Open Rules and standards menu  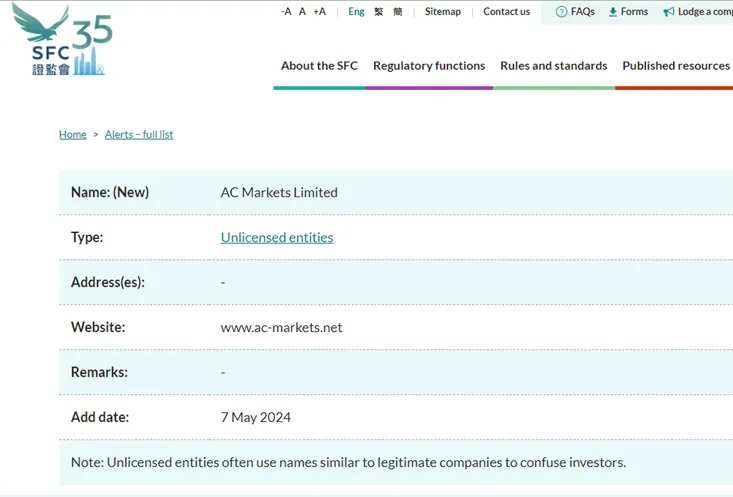tap(553, 66)
